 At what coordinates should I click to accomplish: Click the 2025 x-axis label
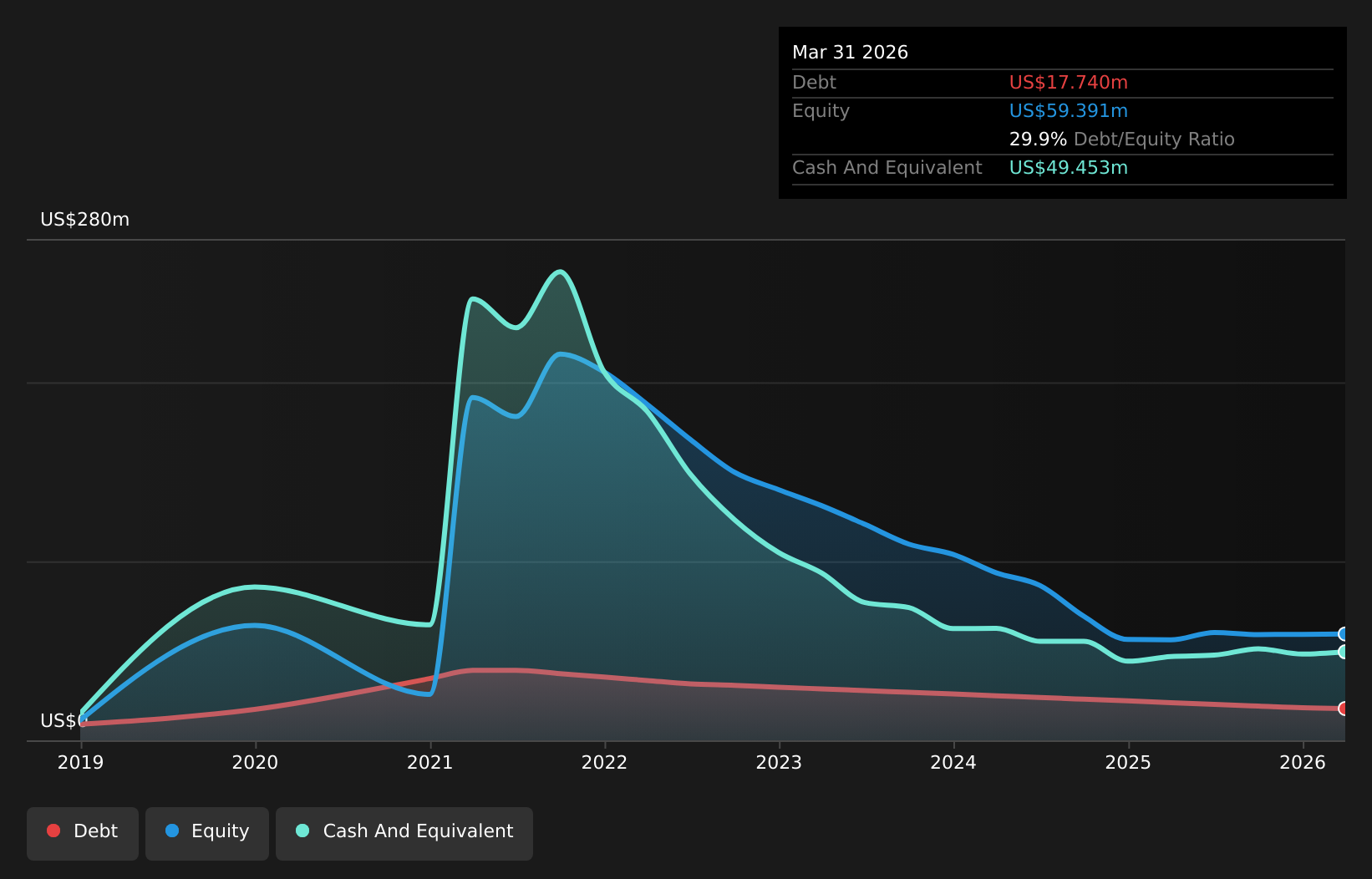point(1128,763)
